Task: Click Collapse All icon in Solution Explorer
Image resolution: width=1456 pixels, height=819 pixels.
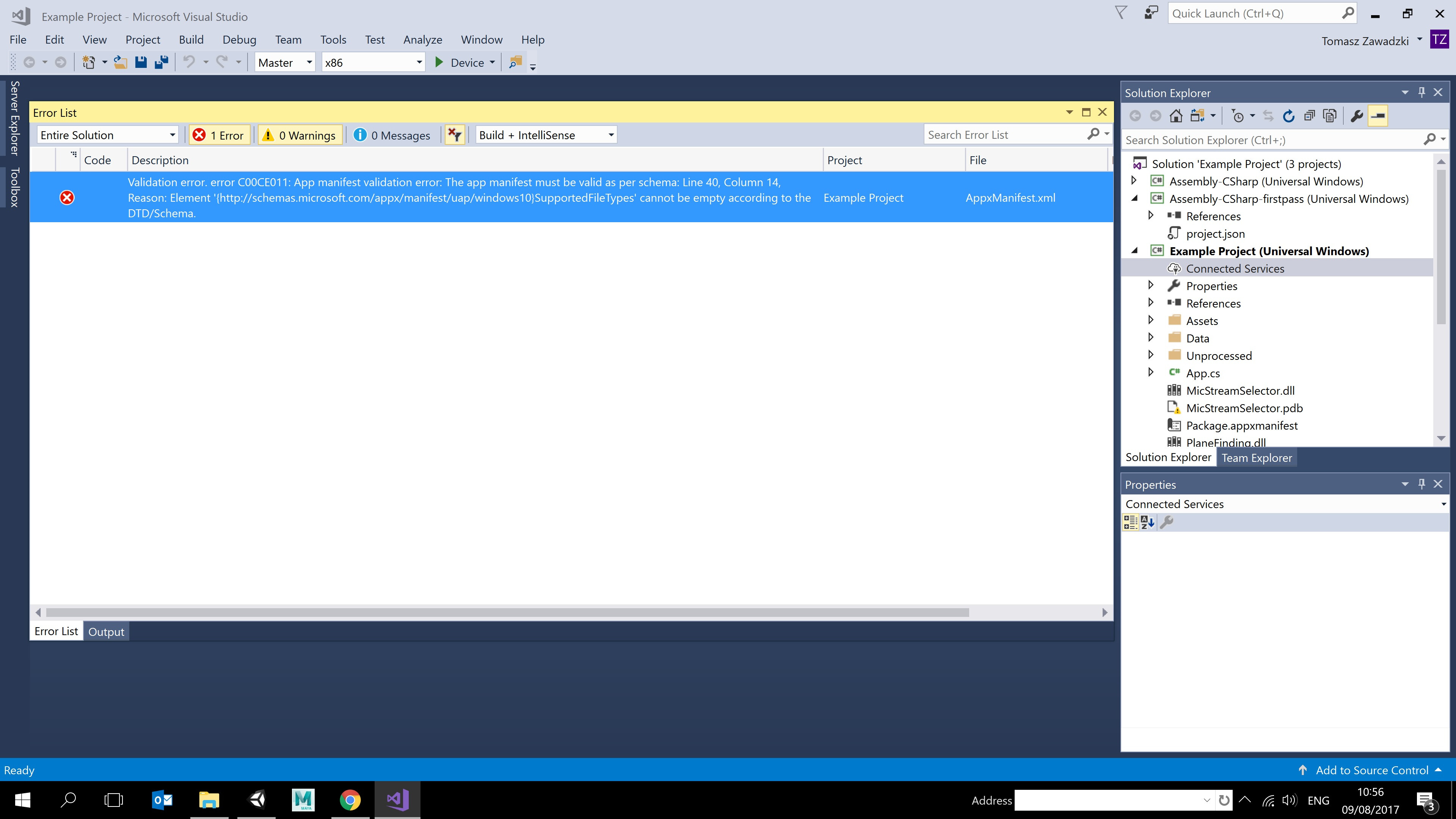Action: tap(1309, 116)
